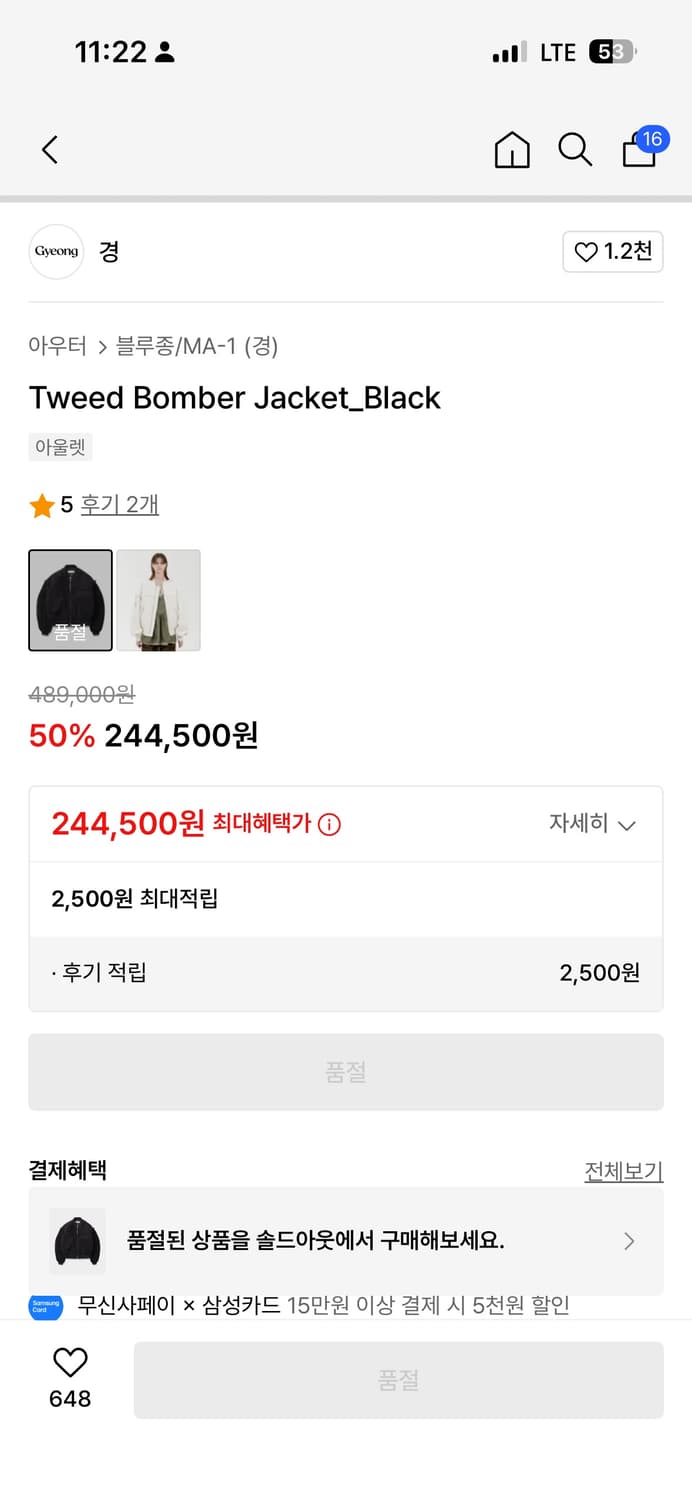
Task: Expand the 자세히 benefits details
Action: 594,824
